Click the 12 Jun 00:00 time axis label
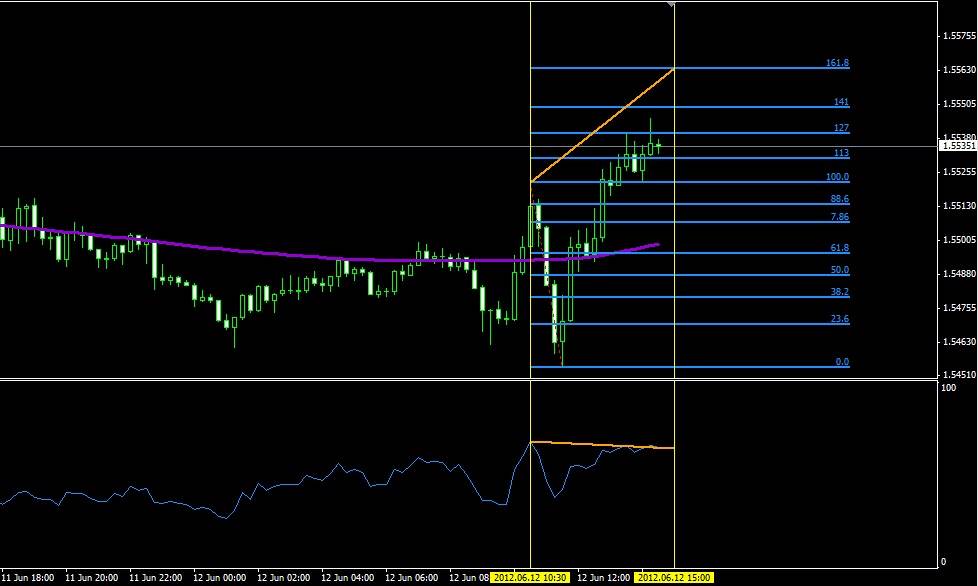This screenshot has width=978, height=586. coord(222,577)
